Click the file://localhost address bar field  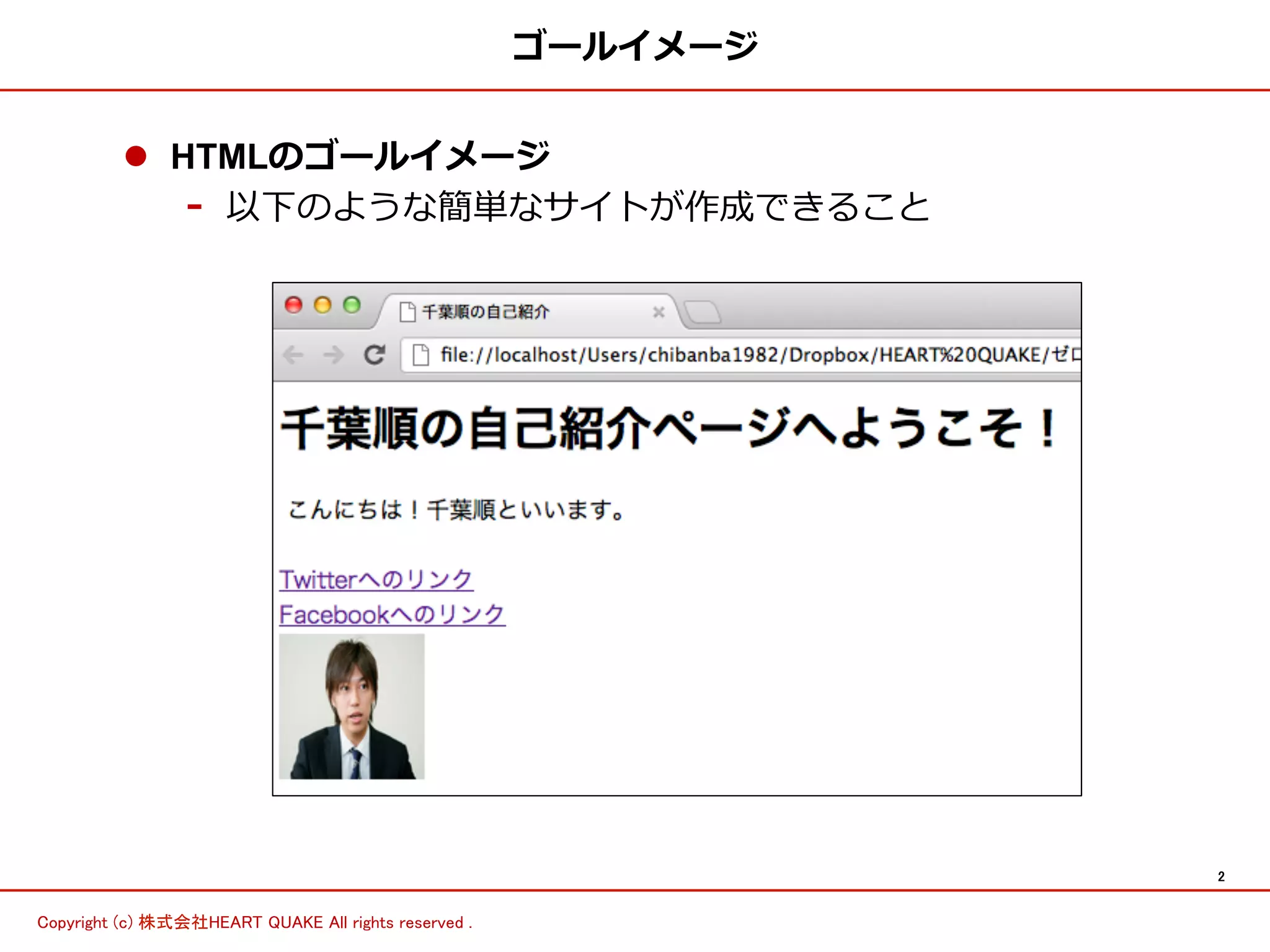pyautogui.click(x=744, y=355)
